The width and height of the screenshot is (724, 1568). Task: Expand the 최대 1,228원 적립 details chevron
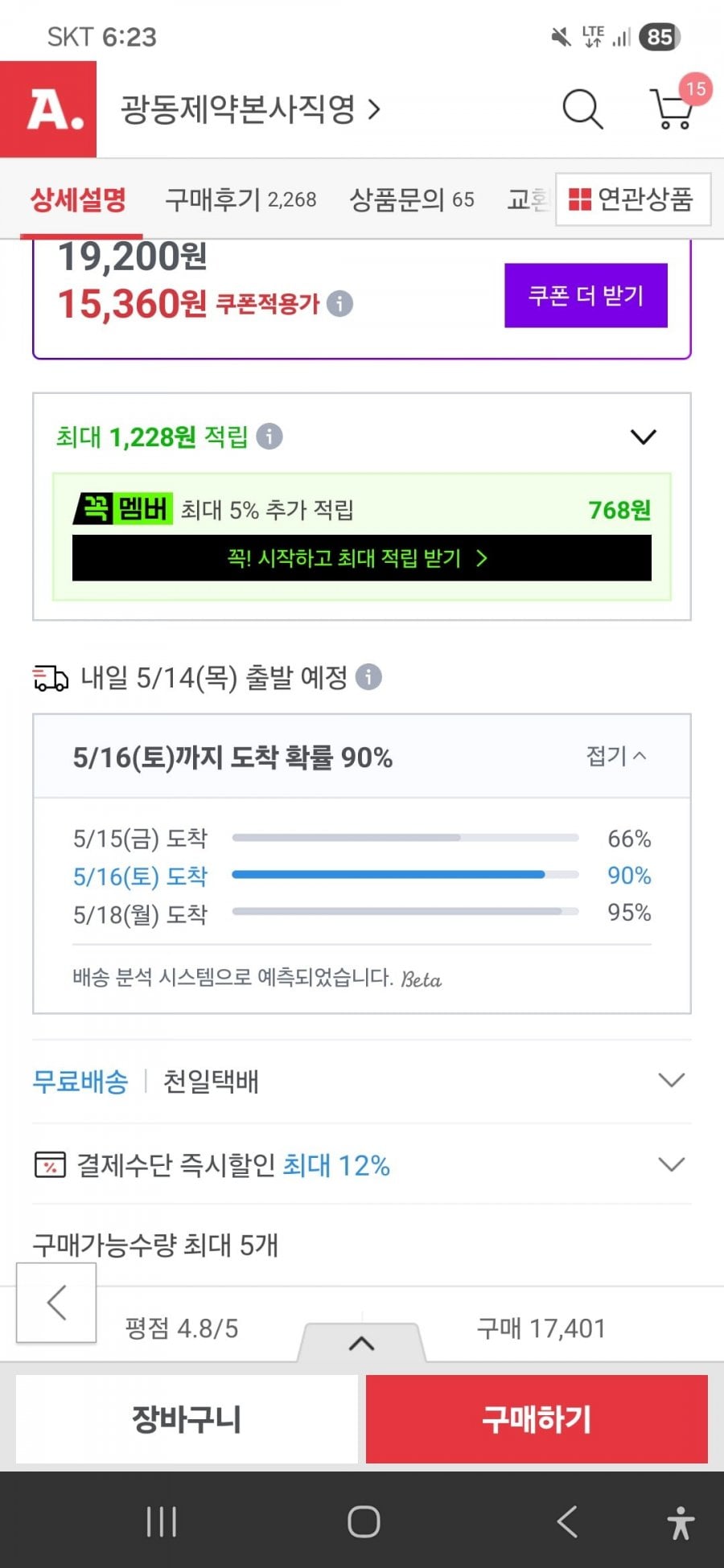(644, 437)
